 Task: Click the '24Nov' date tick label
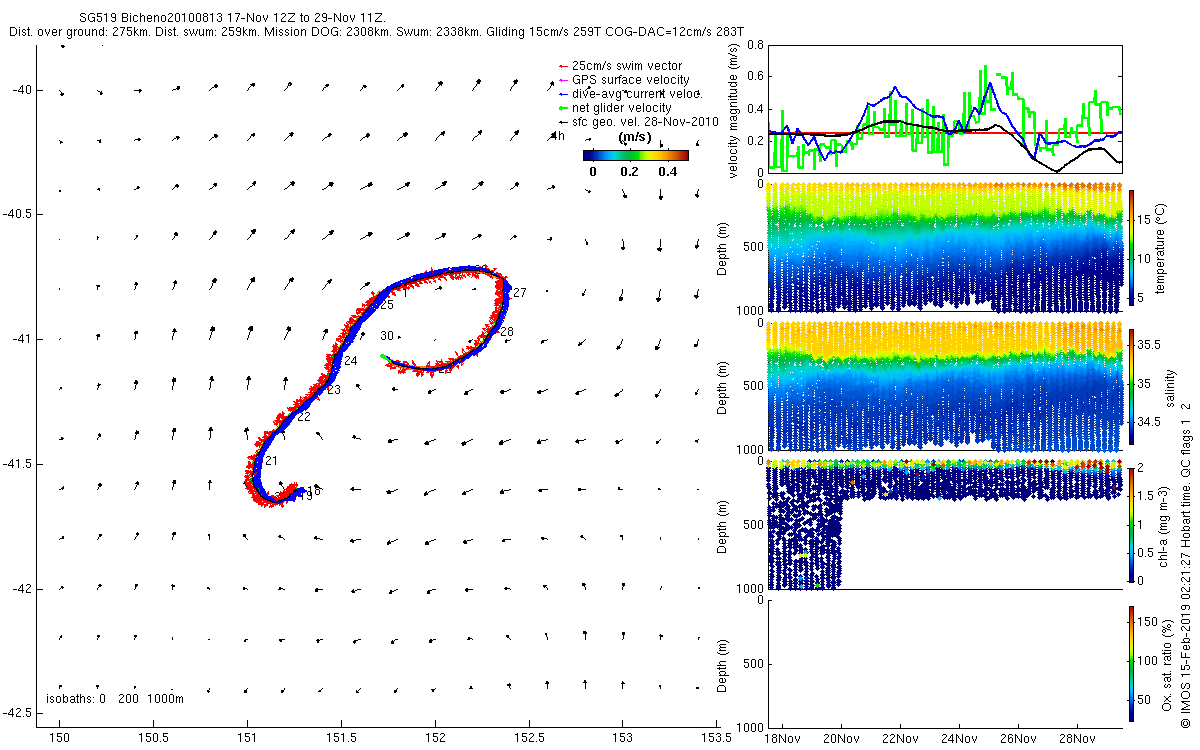tap(959, 738)
